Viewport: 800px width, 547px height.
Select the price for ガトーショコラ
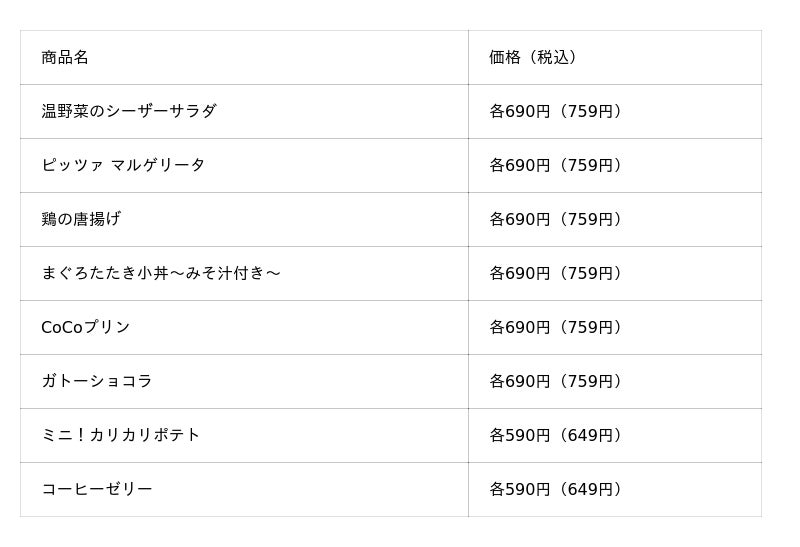coord(557,381)
